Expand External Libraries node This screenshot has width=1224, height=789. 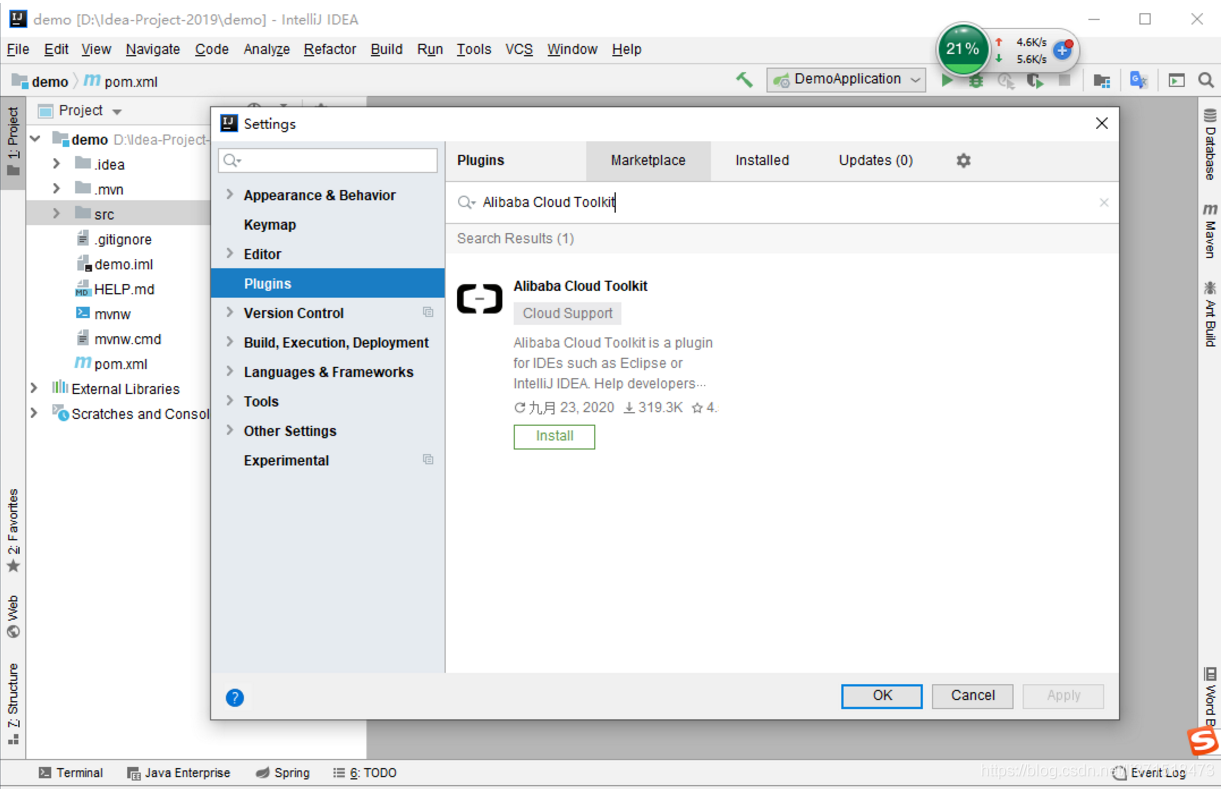point(35,389)
